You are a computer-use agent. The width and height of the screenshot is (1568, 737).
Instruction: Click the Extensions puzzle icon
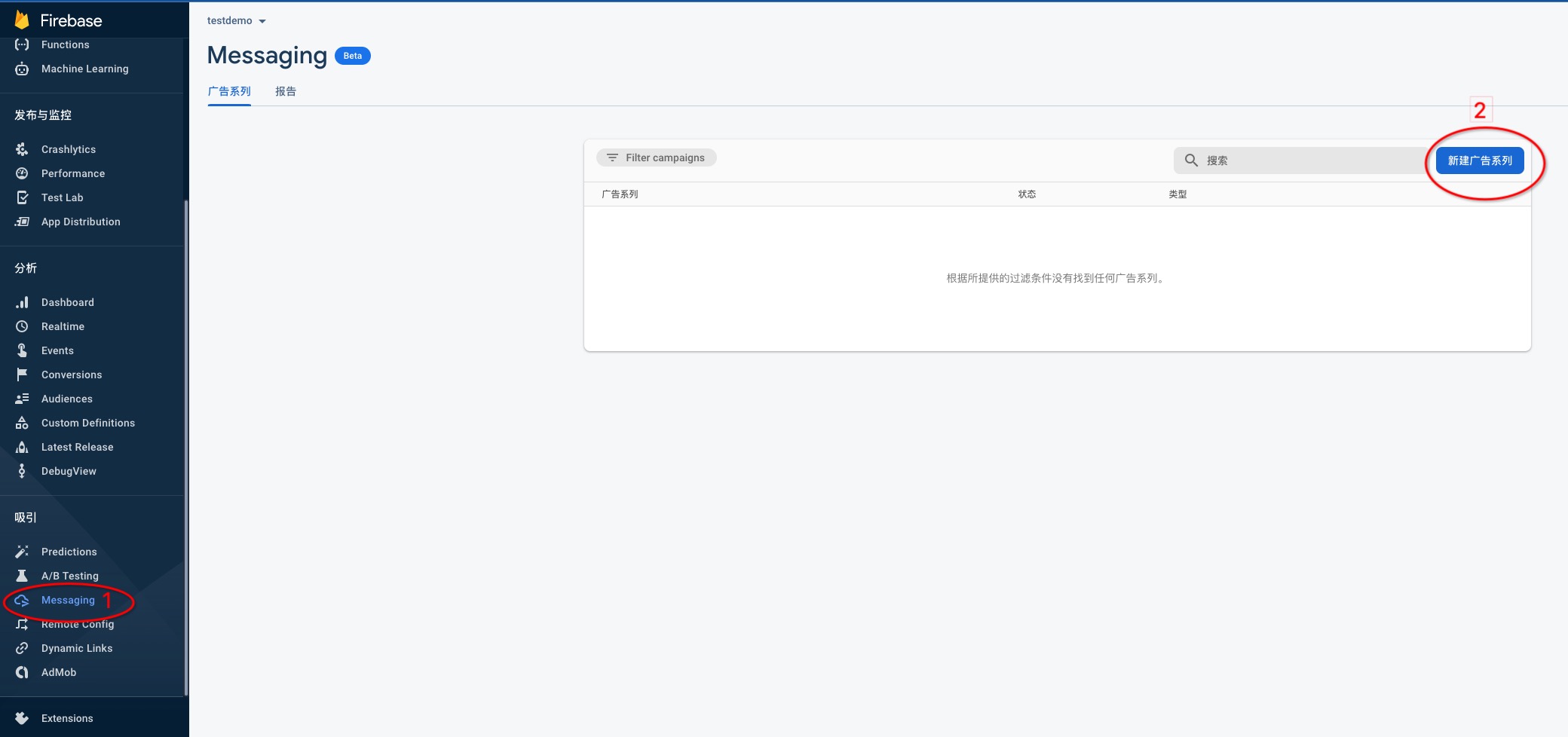click(22, 718)
